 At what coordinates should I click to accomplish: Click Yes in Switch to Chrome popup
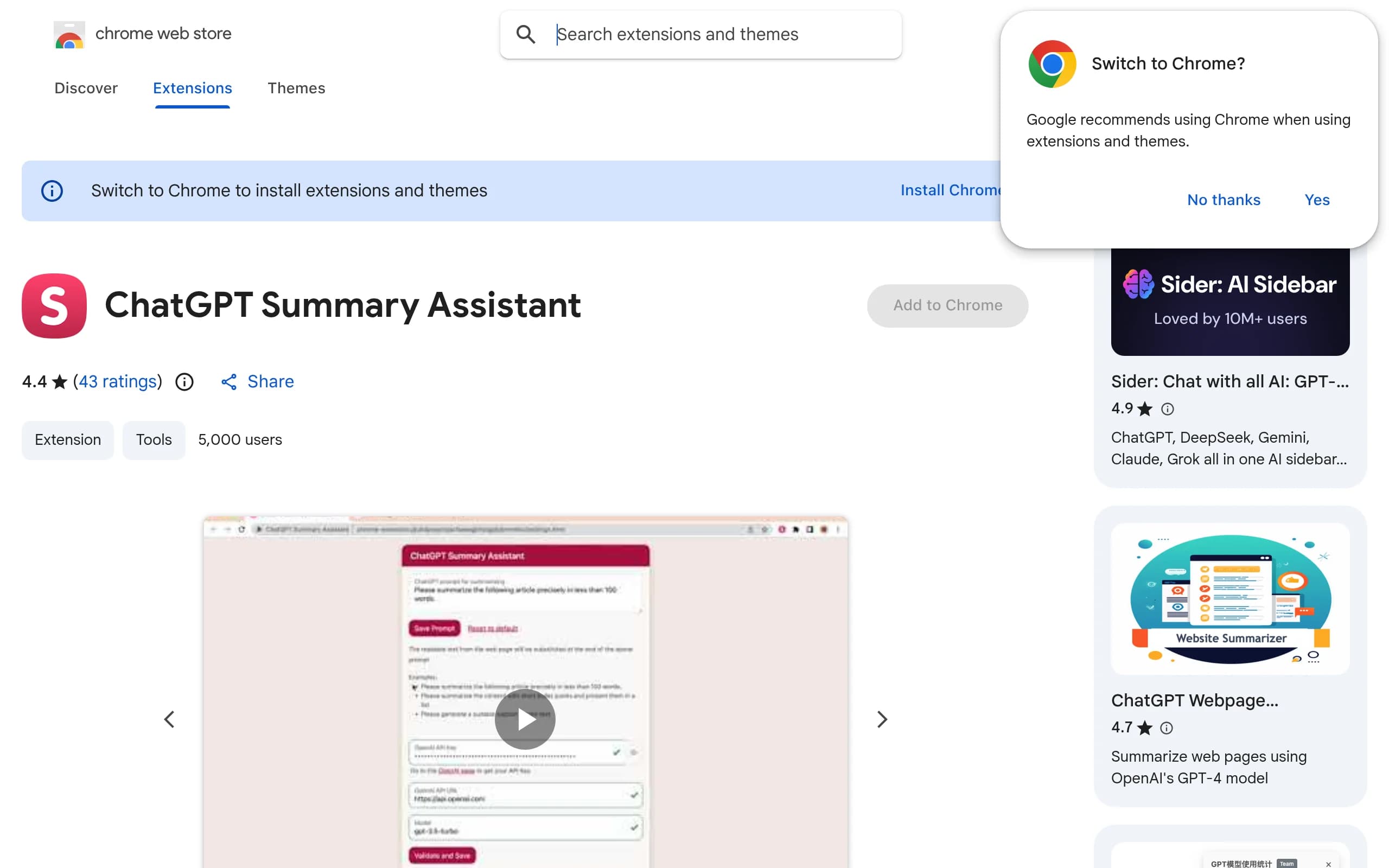(x=1317, y=200)
